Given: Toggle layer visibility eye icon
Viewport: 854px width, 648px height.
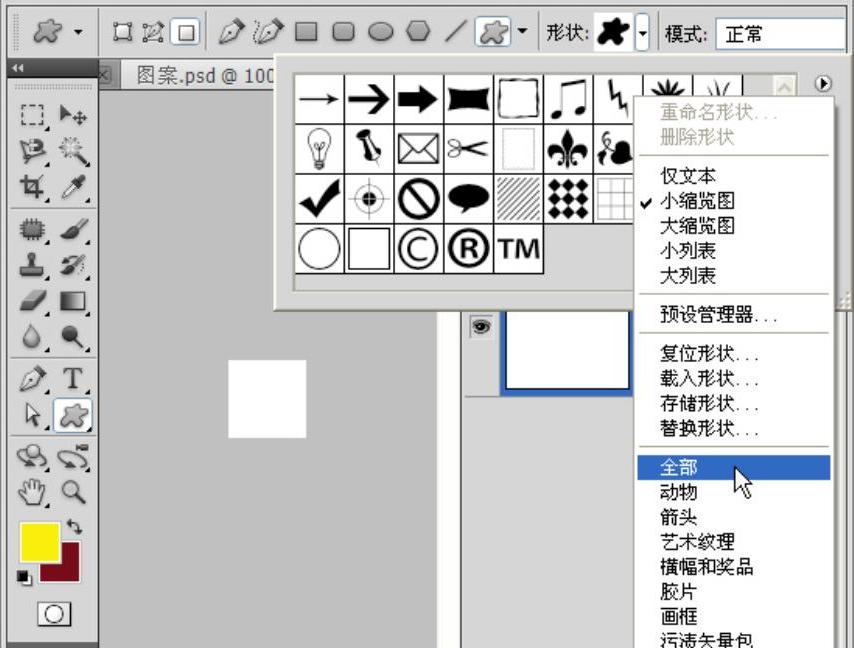Looking at the screenshot, I should click(481, 328).
